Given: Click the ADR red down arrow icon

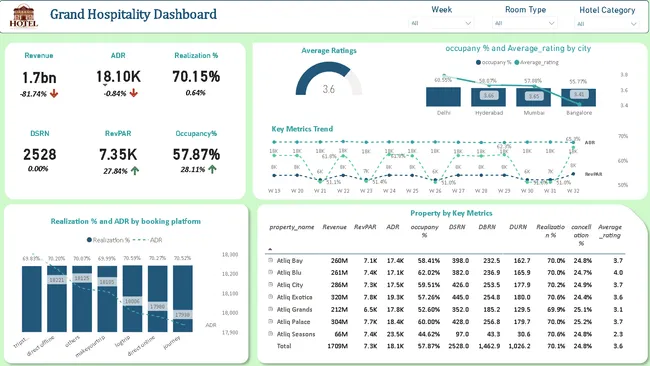Looking at the screenshot, I should 133,93.
